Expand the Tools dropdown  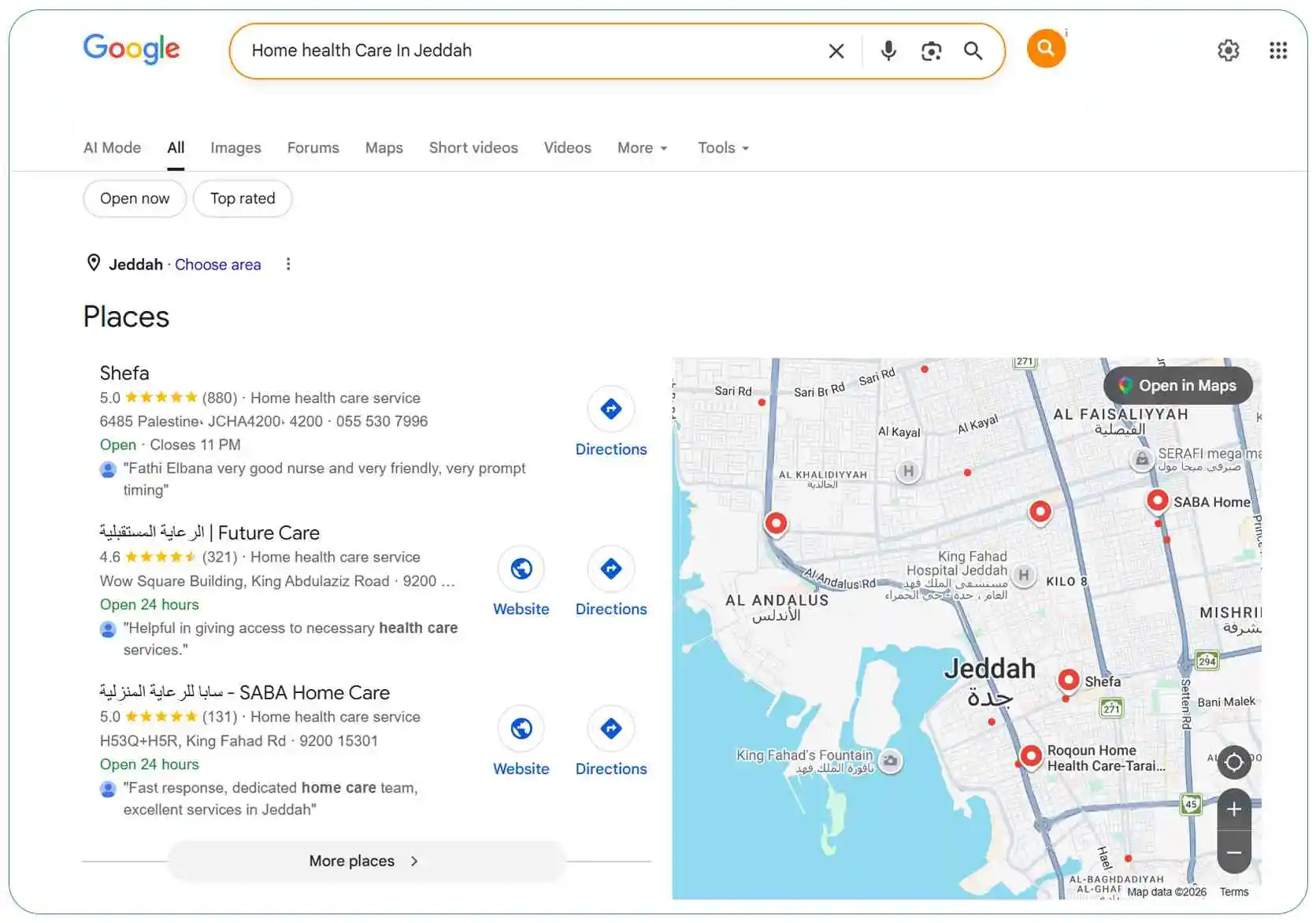click(x=723, y=148)
